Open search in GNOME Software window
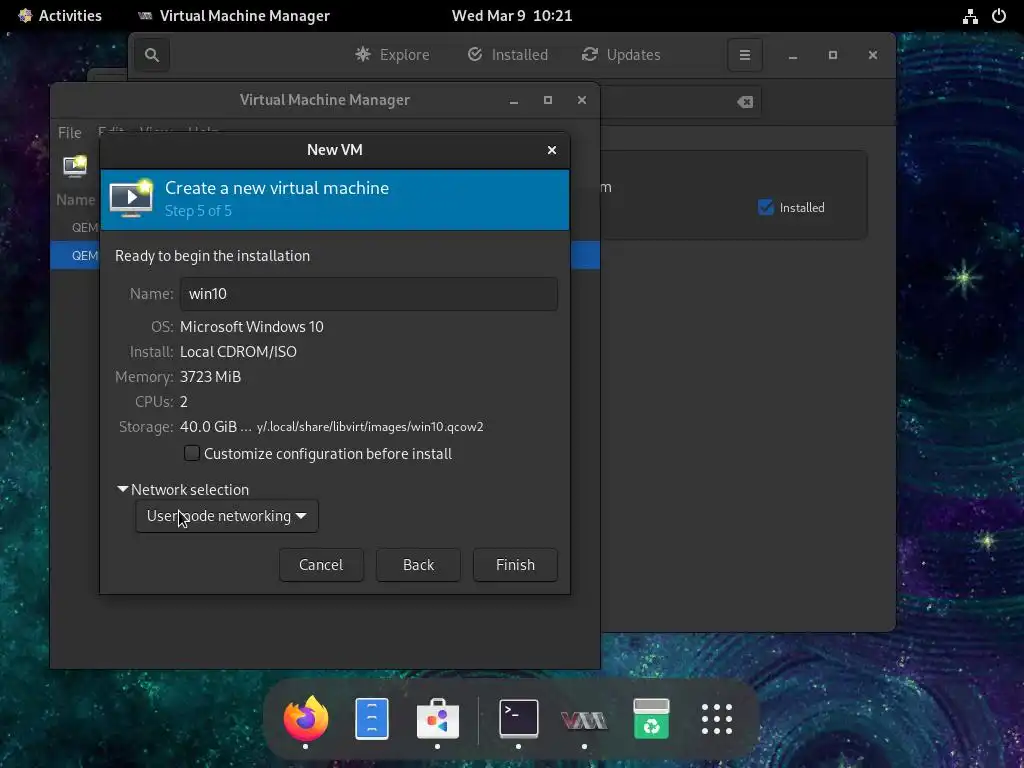Image resolution: width=1024 pixels, height=768 pixels. [x=152, y=55]
